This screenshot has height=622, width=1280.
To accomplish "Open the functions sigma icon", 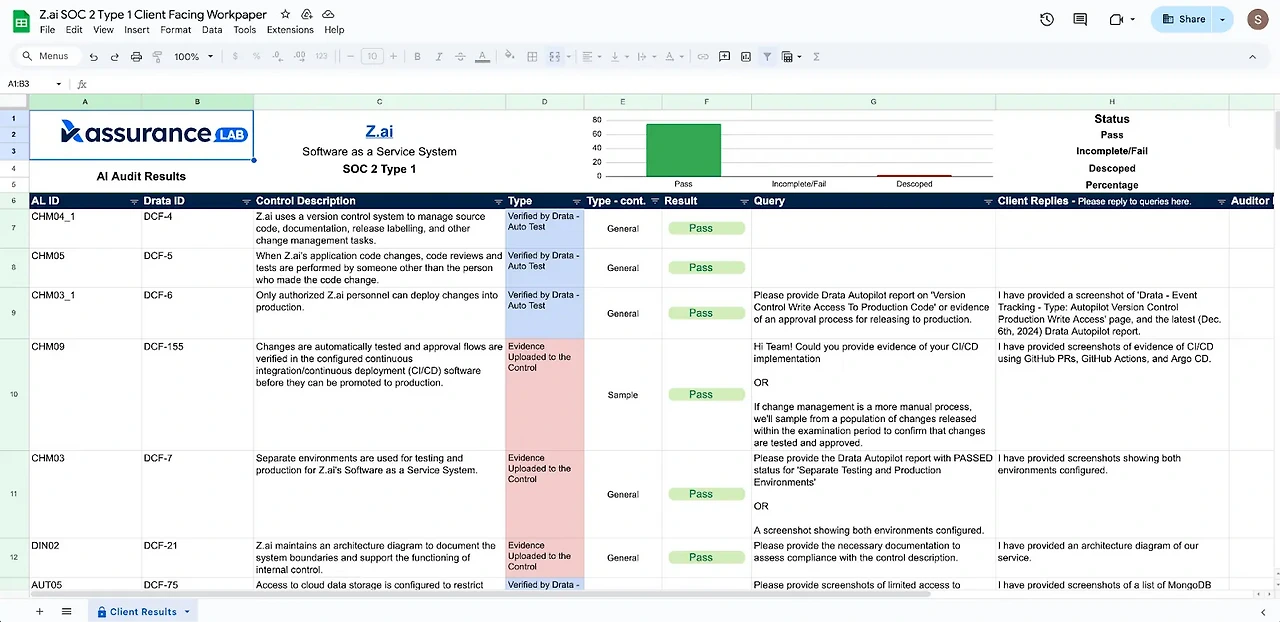I will (816, 57).
